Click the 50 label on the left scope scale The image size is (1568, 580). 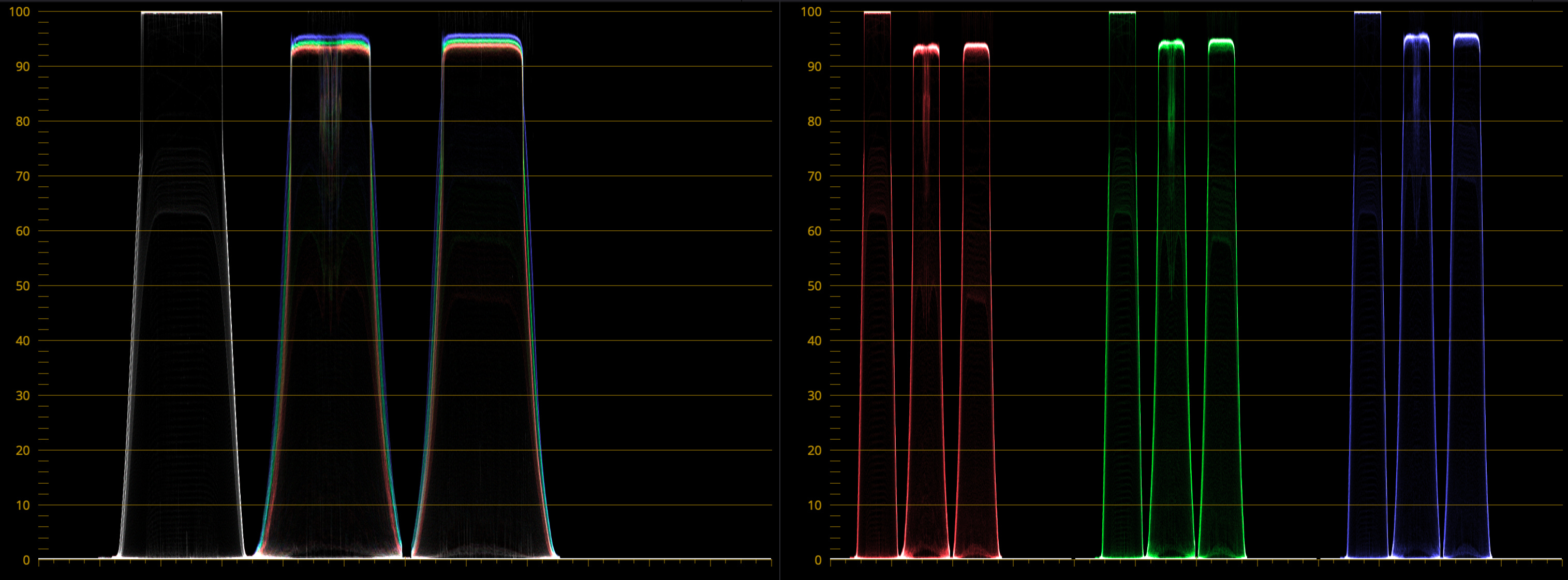coord(23,286)
